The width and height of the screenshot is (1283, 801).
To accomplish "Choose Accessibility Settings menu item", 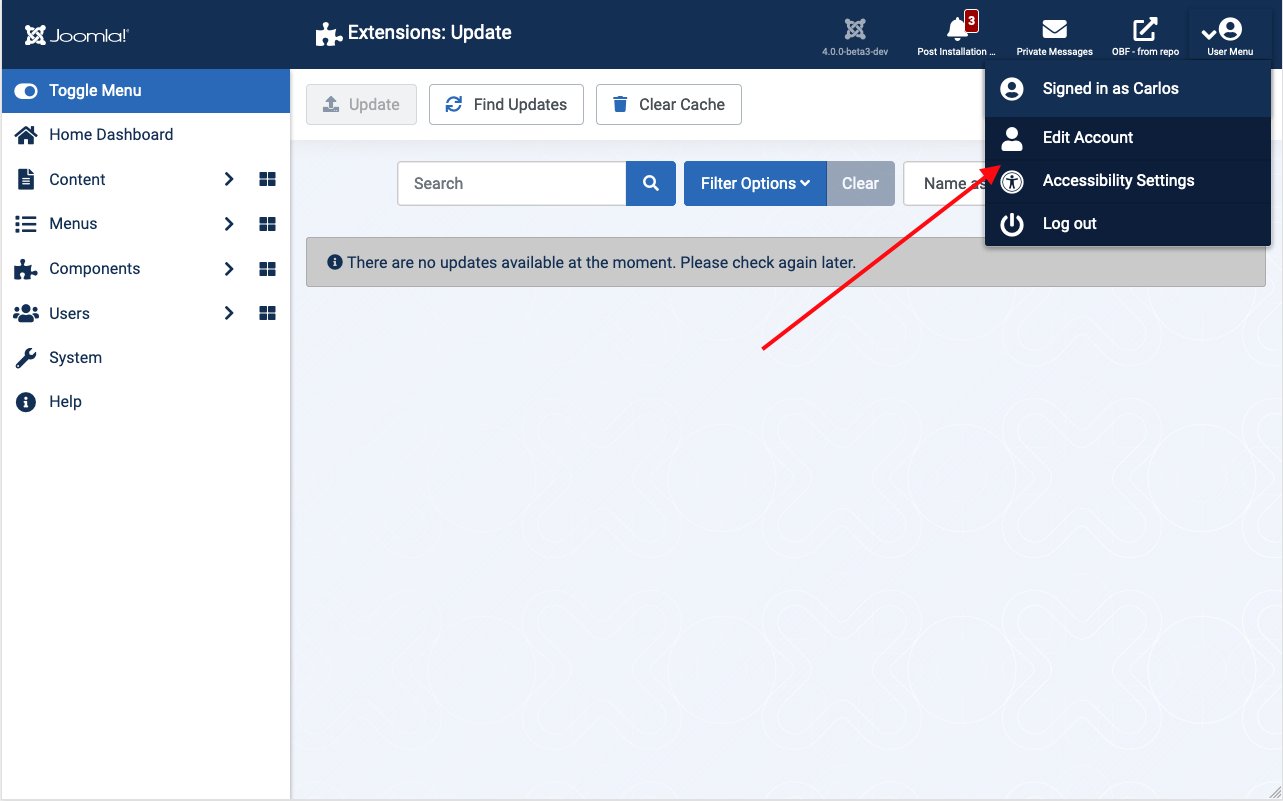I will [x=1118, y=181].
